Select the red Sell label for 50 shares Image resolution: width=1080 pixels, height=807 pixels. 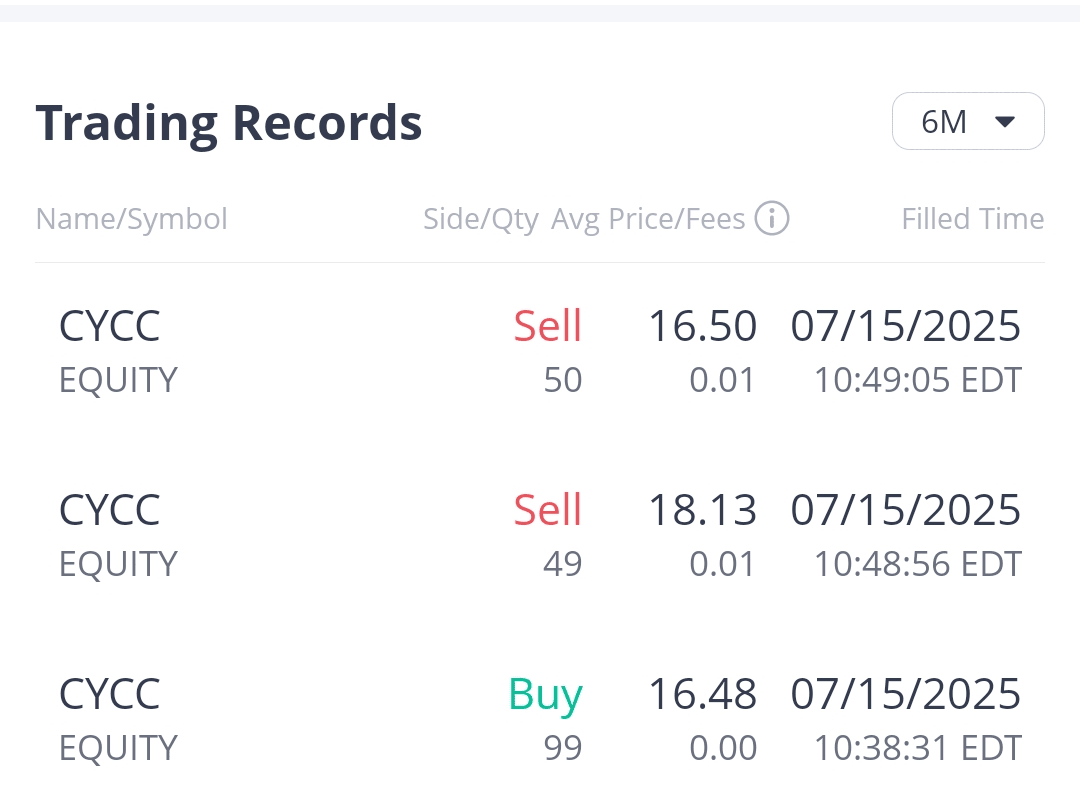pos(547,327)
